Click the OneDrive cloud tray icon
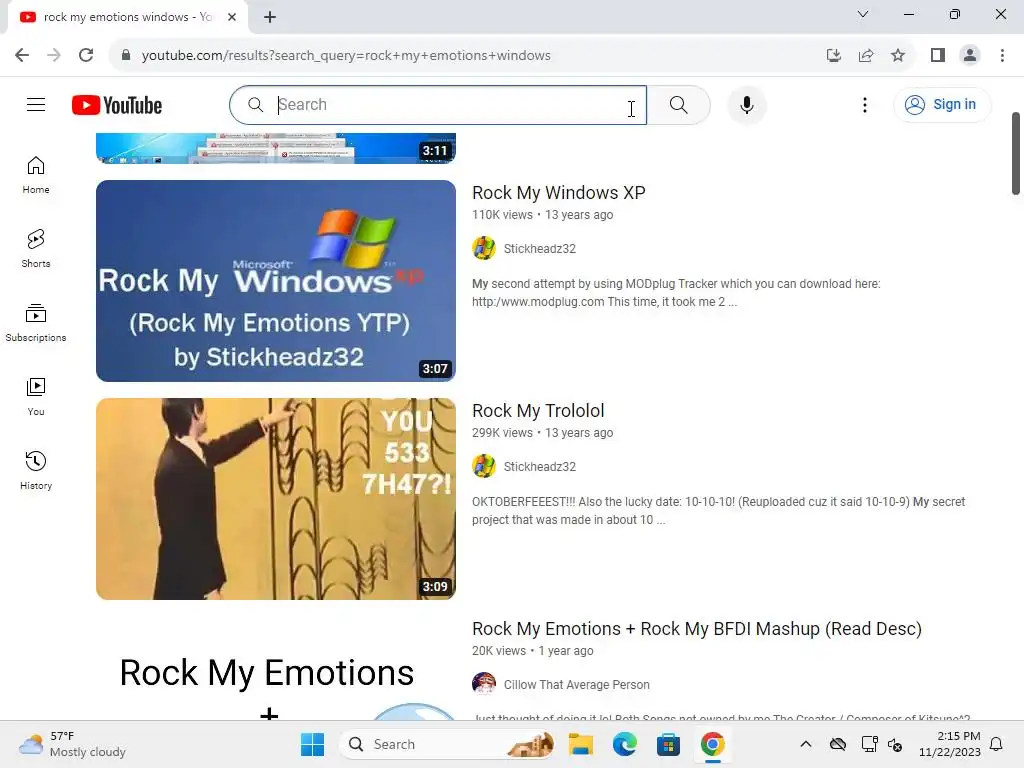This screenshot has height=768, width=1024. (x=838, y=744)
